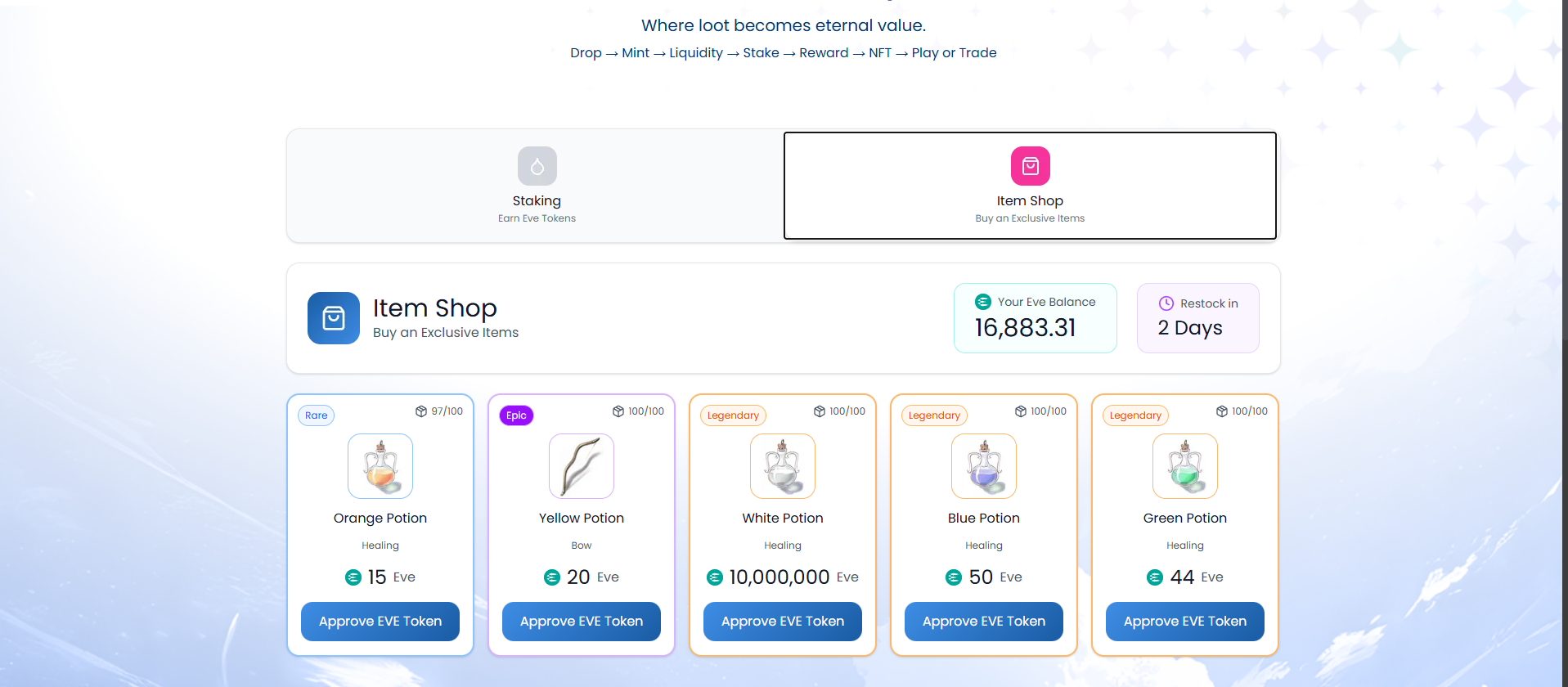The image size is (1568, 687).
Task: Click the Eve coin icon next to 10,000,000
Action: pyautogui.click(x=715, y=577)
